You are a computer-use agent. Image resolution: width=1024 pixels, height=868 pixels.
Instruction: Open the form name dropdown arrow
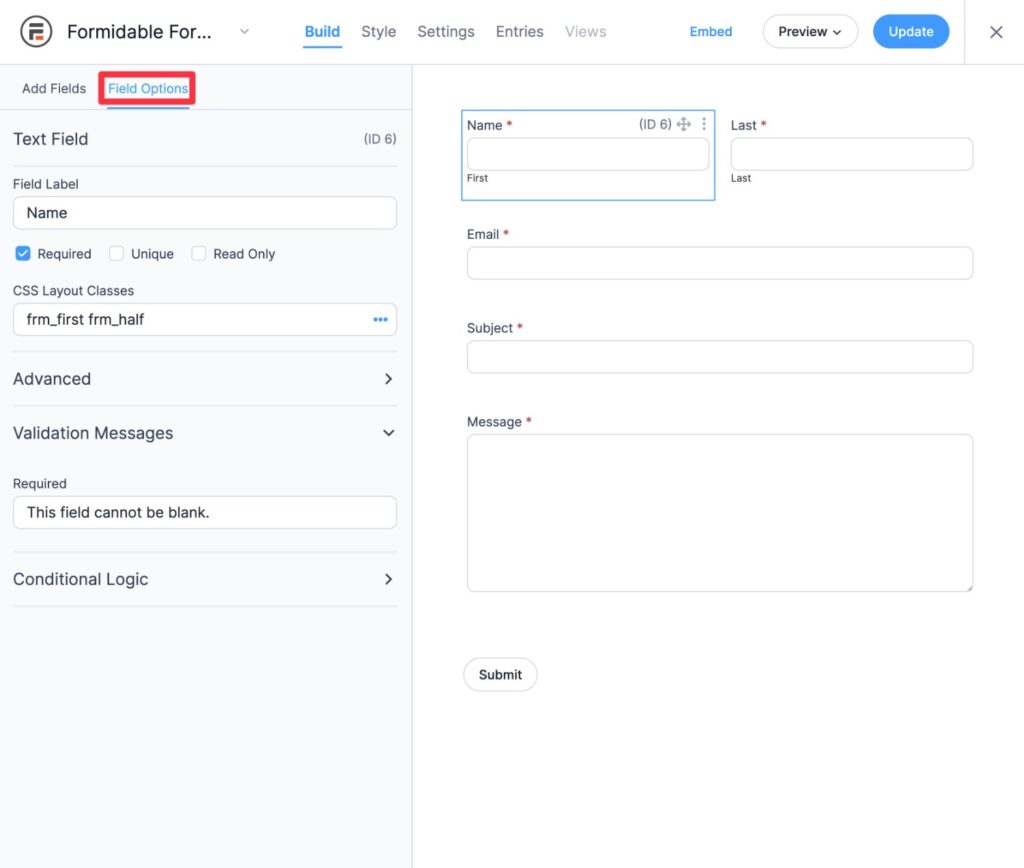244,31
